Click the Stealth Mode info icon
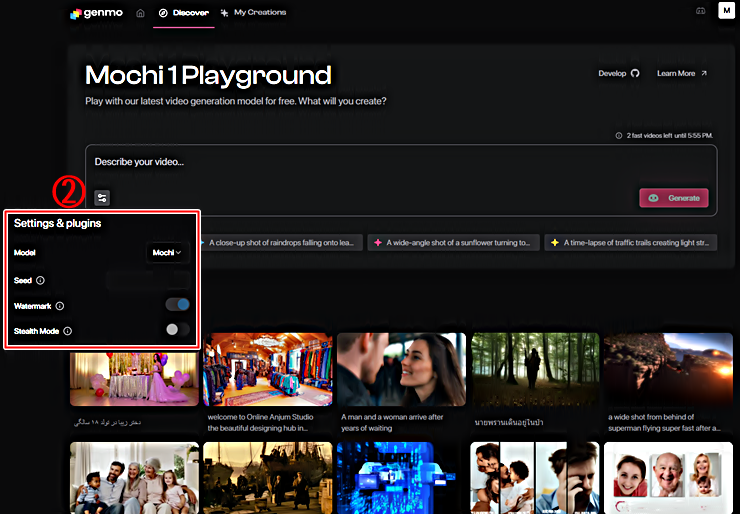The image size is (740, 514). point(67,331)
